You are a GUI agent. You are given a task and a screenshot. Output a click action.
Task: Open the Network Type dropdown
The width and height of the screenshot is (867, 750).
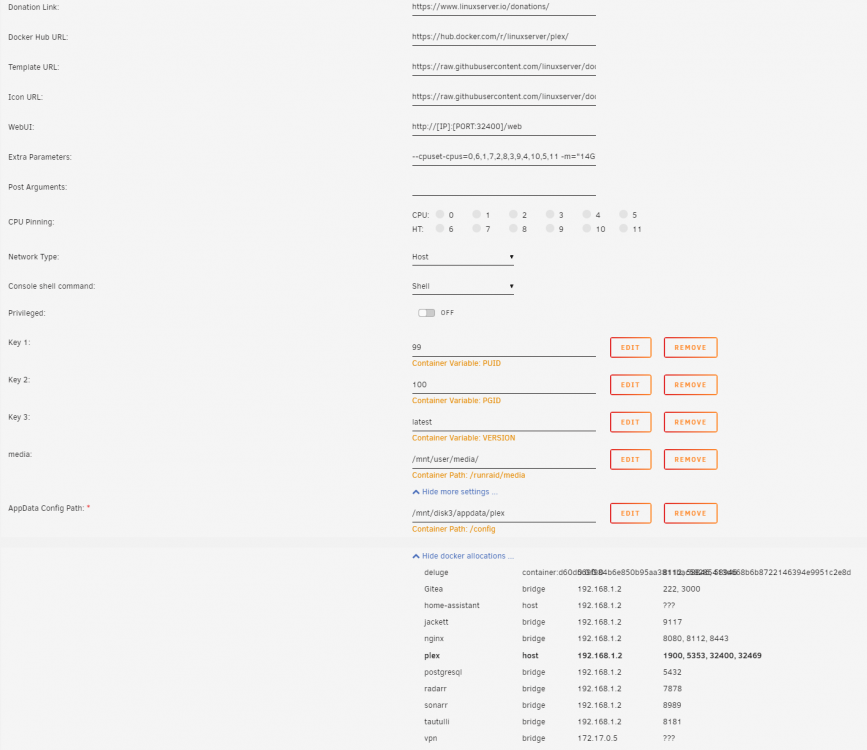463,257
